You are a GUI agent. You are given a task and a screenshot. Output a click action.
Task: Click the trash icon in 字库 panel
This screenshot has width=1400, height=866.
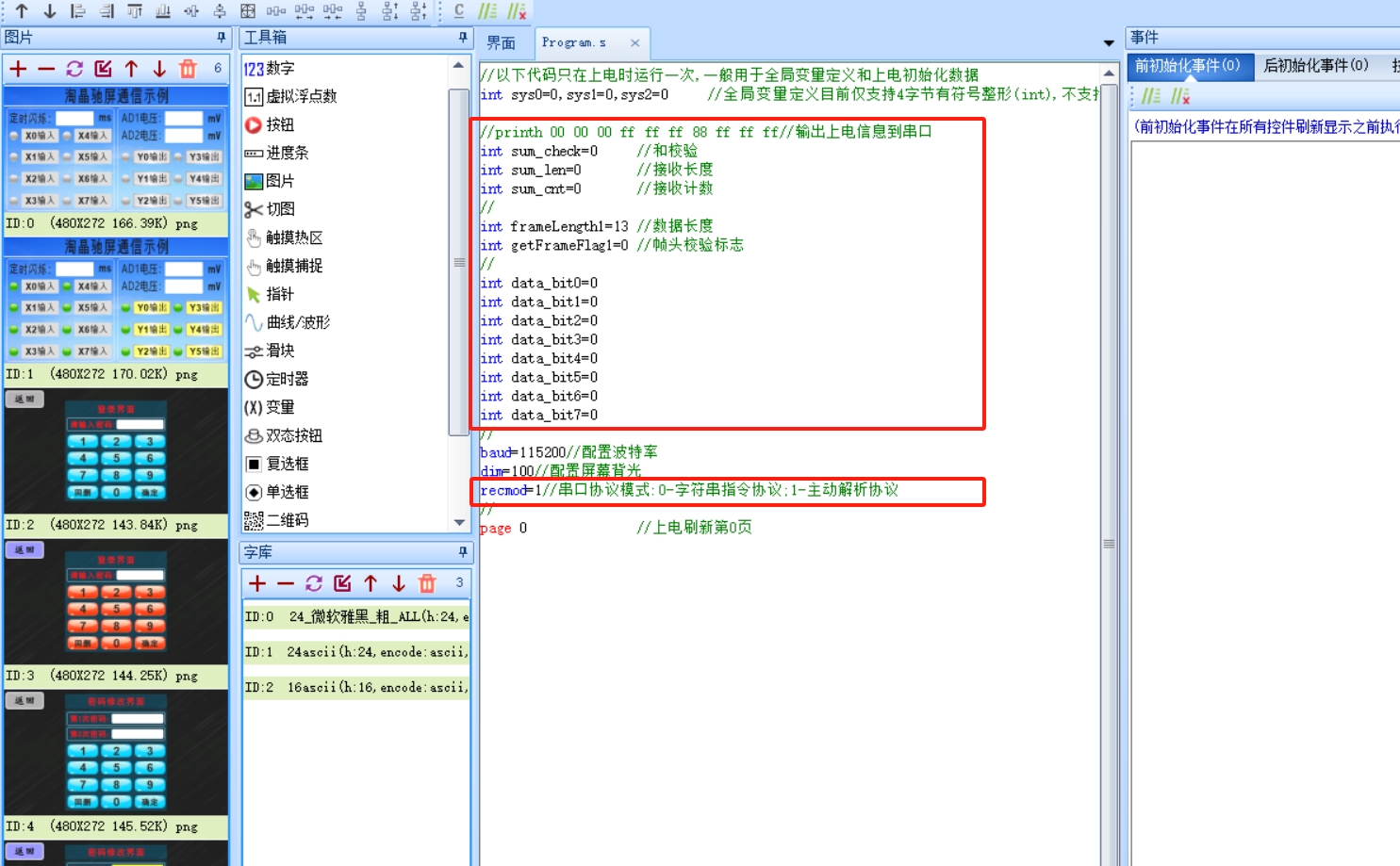tap(427, 583)
